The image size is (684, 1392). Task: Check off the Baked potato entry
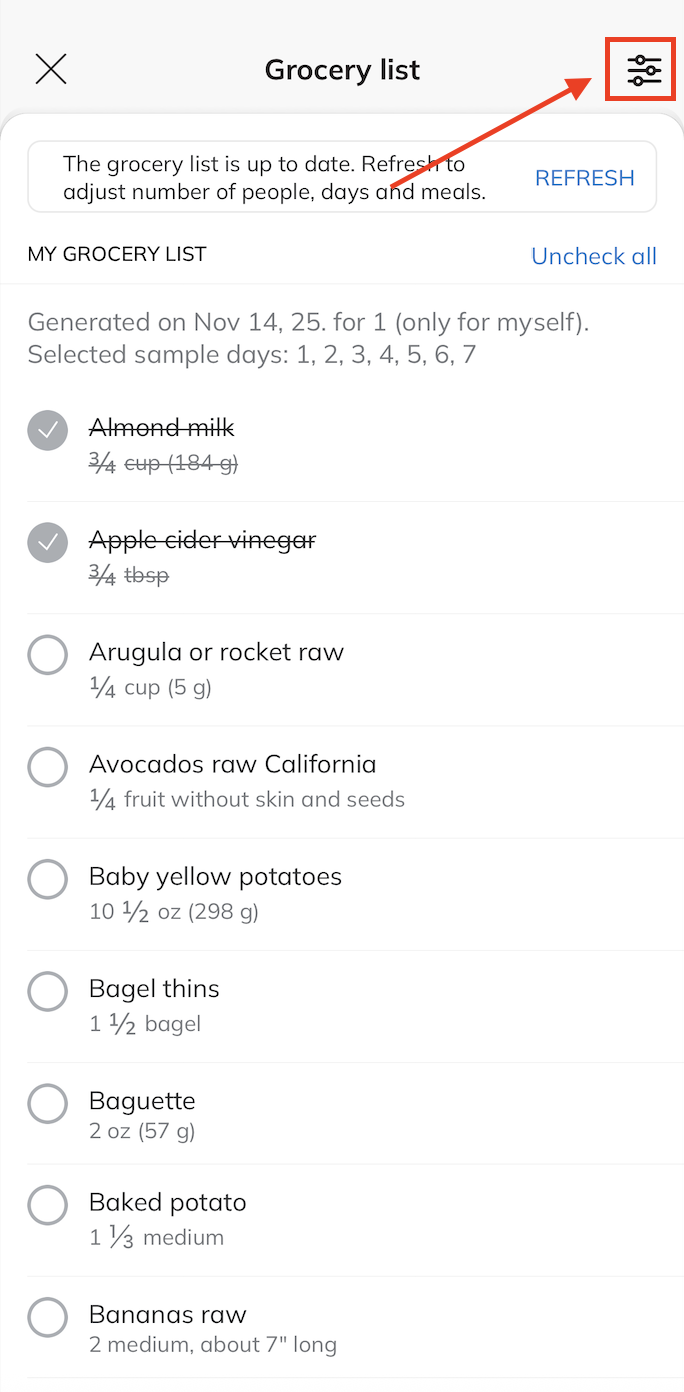47,1205
